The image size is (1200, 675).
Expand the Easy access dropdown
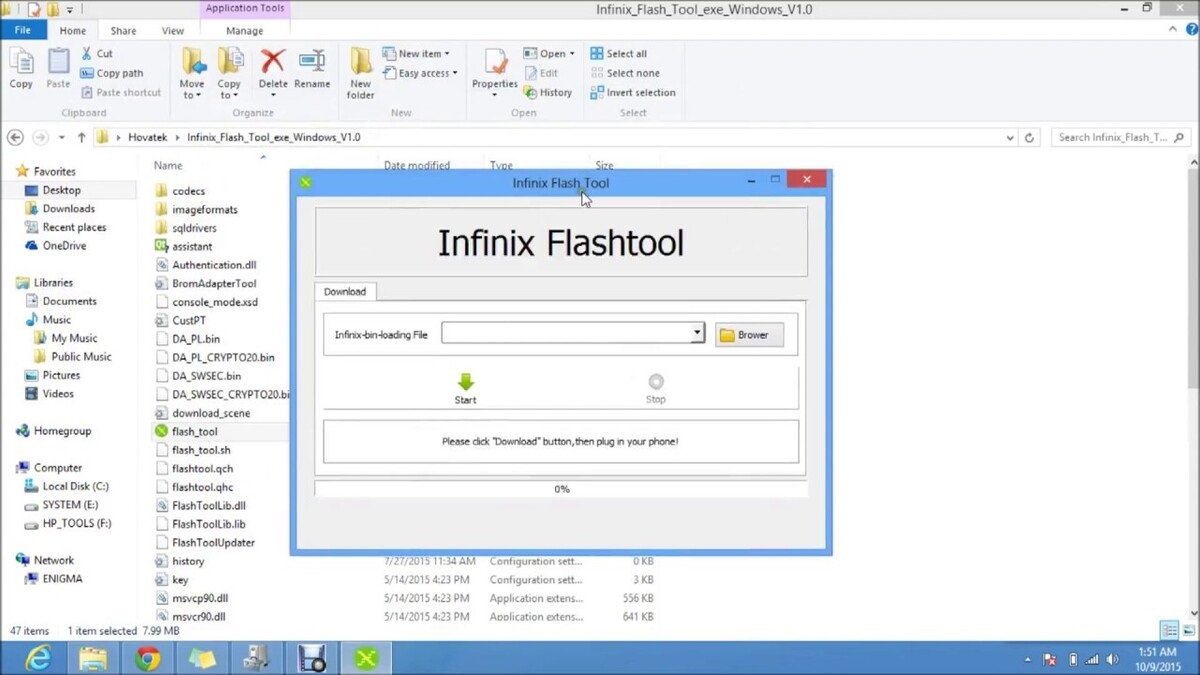coord(420,73)
